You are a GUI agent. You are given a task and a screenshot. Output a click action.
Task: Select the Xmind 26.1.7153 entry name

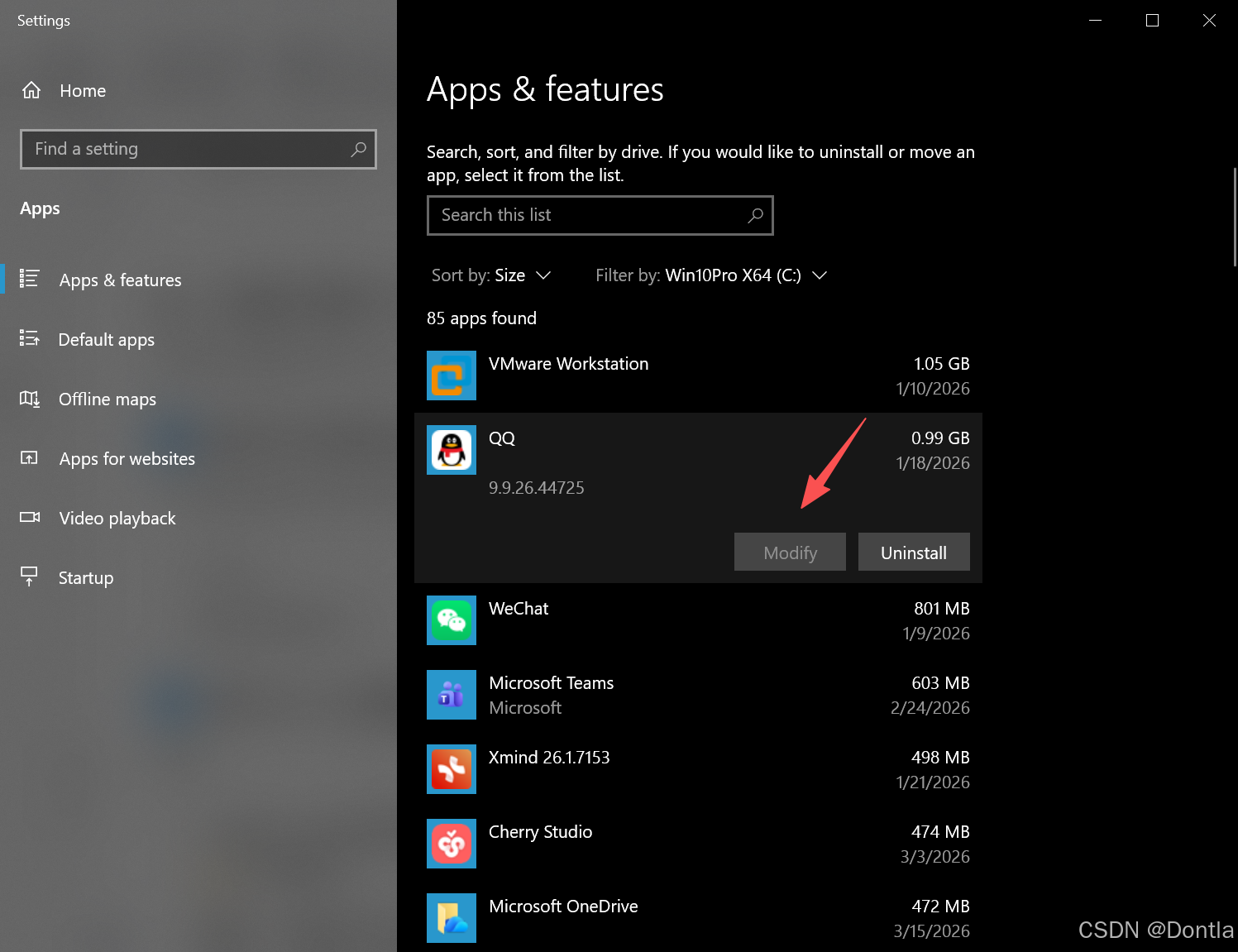pyautogui.click(x=549, y=758)
